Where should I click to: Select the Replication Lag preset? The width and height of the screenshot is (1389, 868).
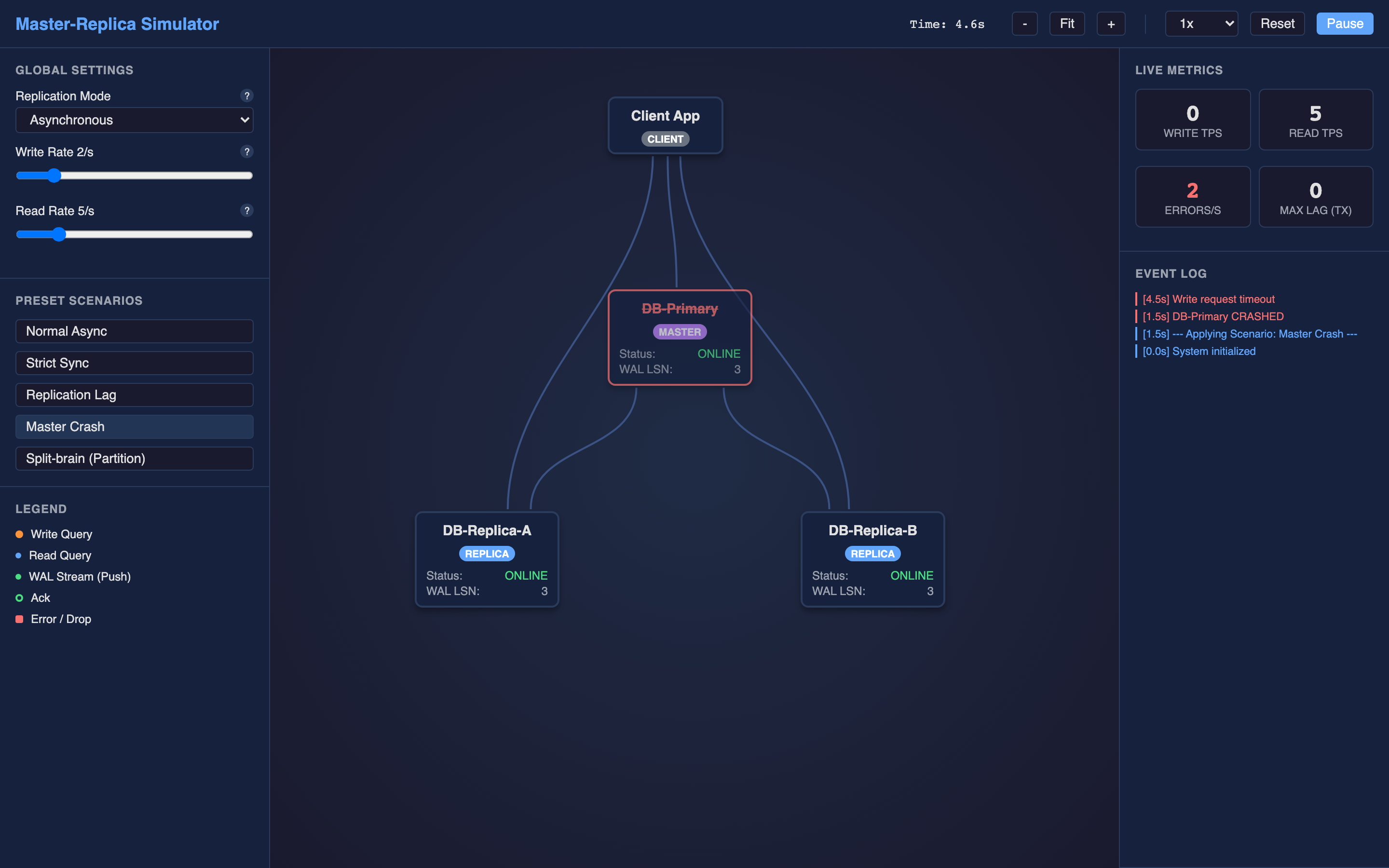[x=134, y=395]
